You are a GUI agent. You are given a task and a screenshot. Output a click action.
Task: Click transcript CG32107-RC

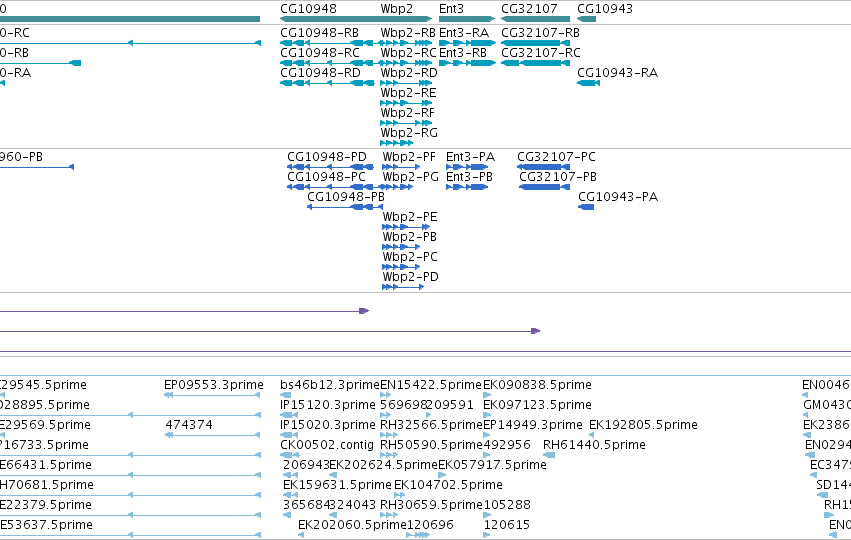pos(541,53)
